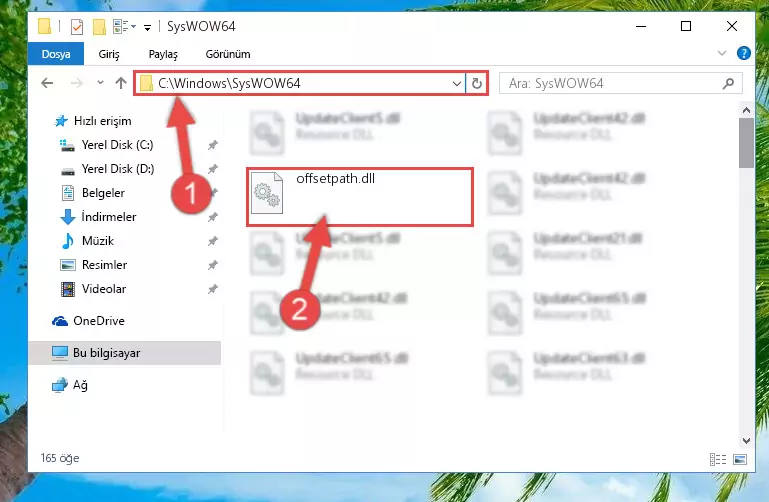This screenshot has width=769, height=502.
Task: Click the address bar showing C:\Windows\SysWOW64
Action: (300, 83)
